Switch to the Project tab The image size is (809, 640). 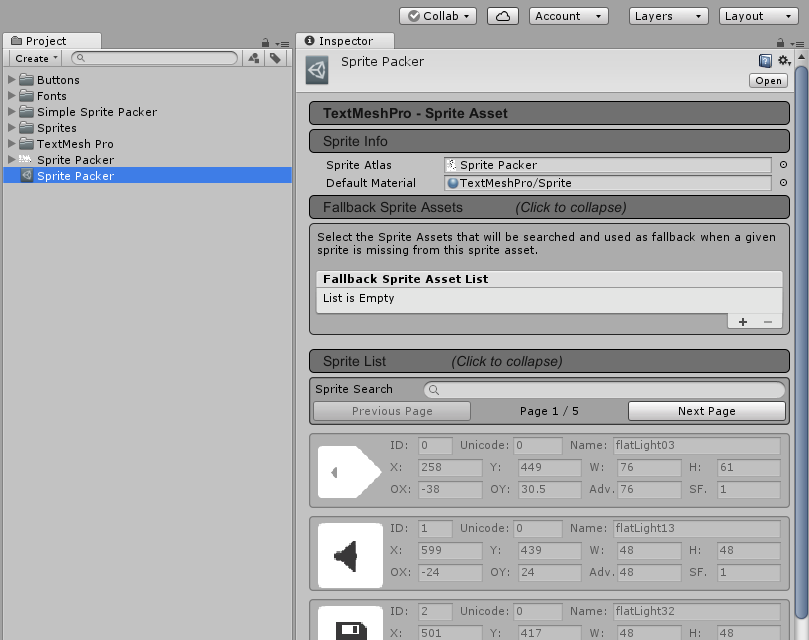pos(52,41)
